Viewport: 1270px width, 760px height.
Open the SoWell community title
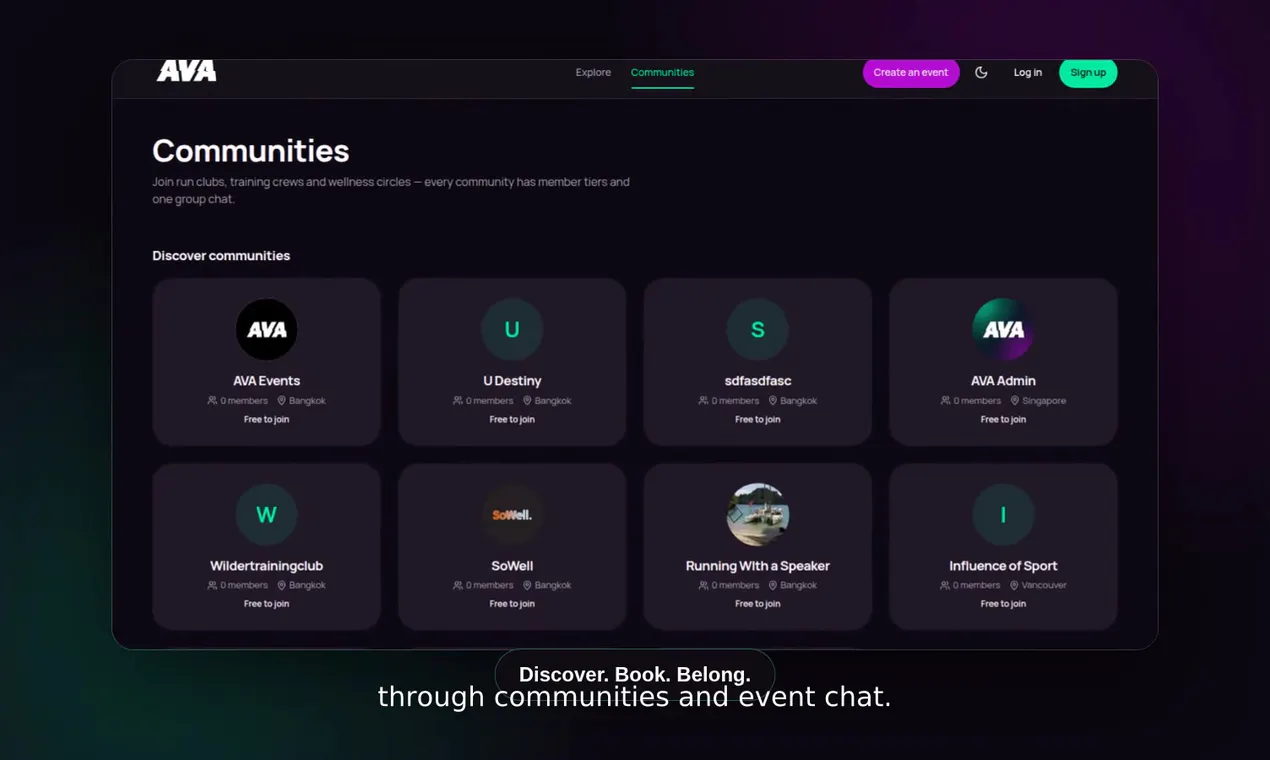coord(512,566)
